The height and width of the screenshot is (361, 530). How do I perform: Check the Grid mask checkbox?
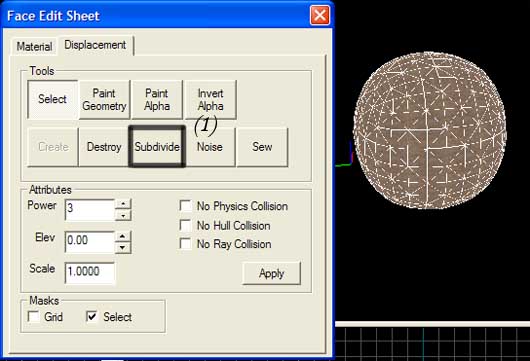(x=33, y=317)
